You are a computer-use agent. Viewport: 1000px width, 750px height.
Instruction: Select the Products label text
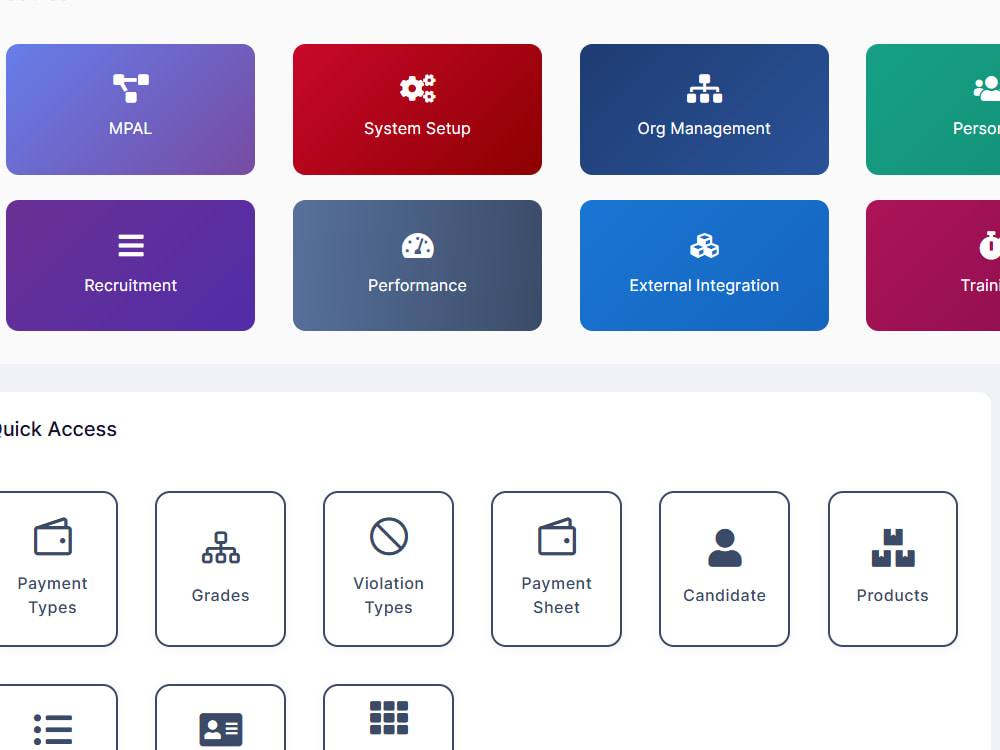coord(893,595)
